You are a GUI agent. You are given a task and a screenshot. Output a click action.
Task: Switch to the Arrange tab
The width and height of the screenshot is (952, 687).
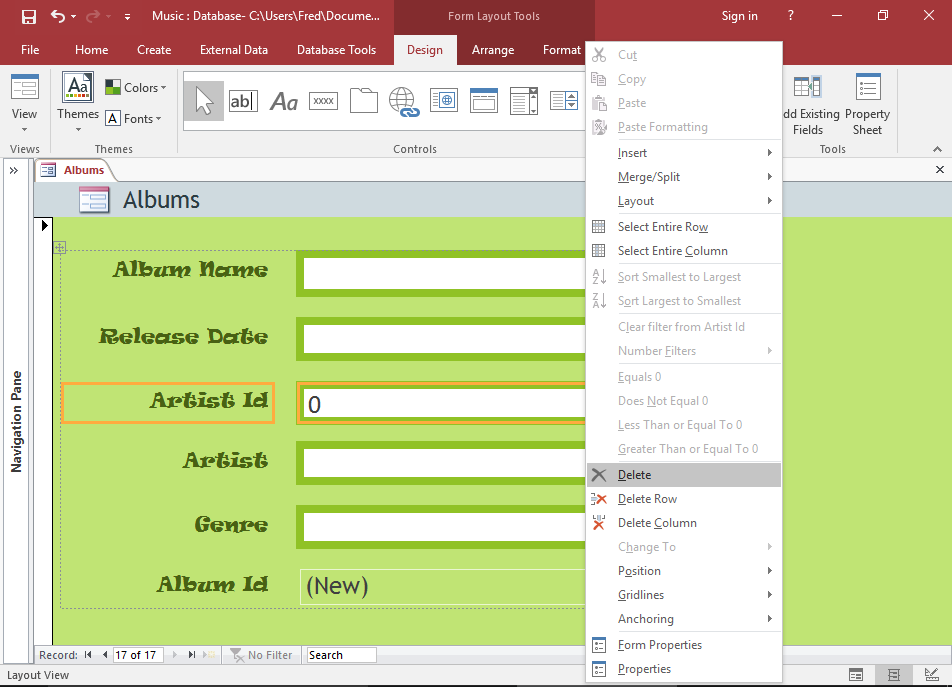[x=493, y=50]
